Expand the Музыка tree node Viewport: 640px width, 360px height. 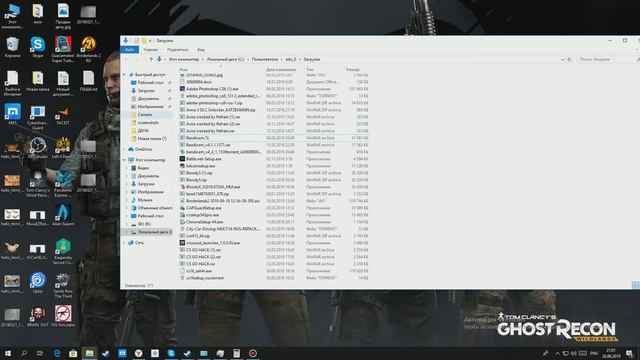pos(127,200)
